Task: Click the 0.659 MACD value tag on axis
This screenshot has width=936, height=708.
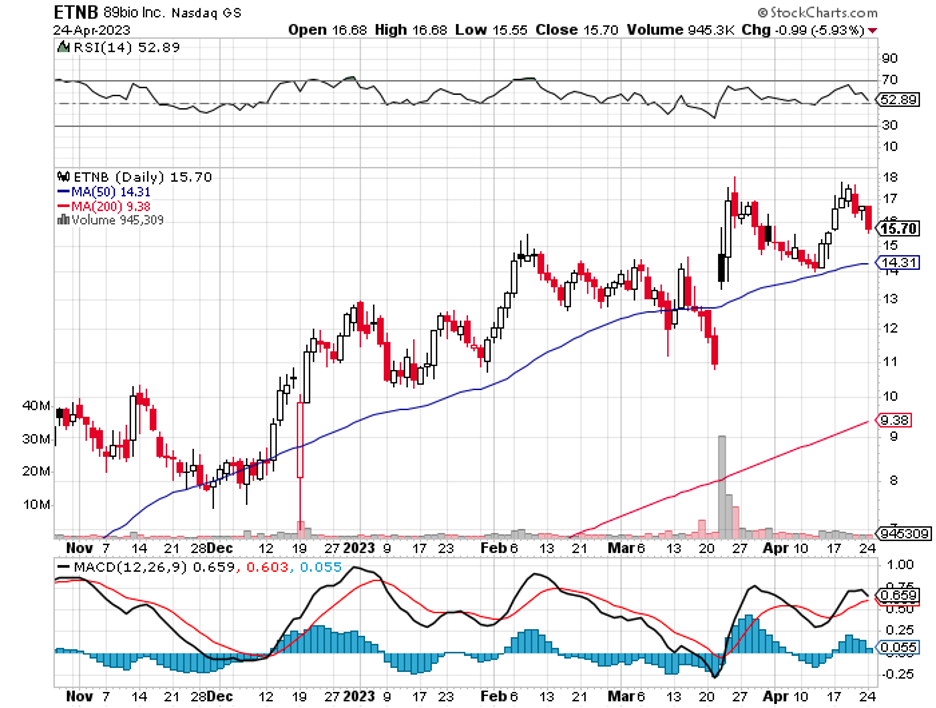Action: [x=898, y=595]
